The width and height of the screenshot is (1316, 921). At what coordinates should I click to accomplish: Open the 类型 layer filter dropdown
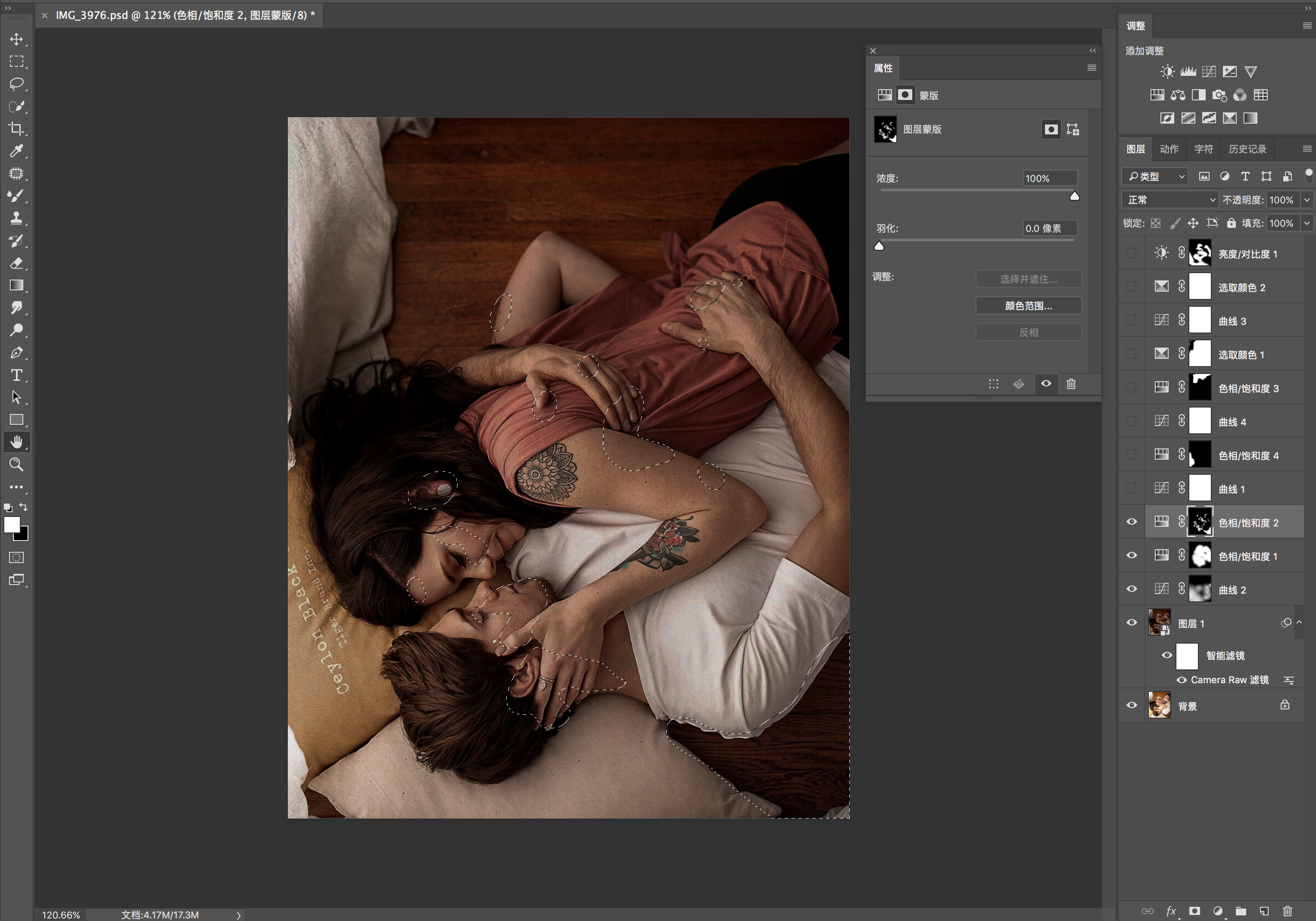(1156, 177)
